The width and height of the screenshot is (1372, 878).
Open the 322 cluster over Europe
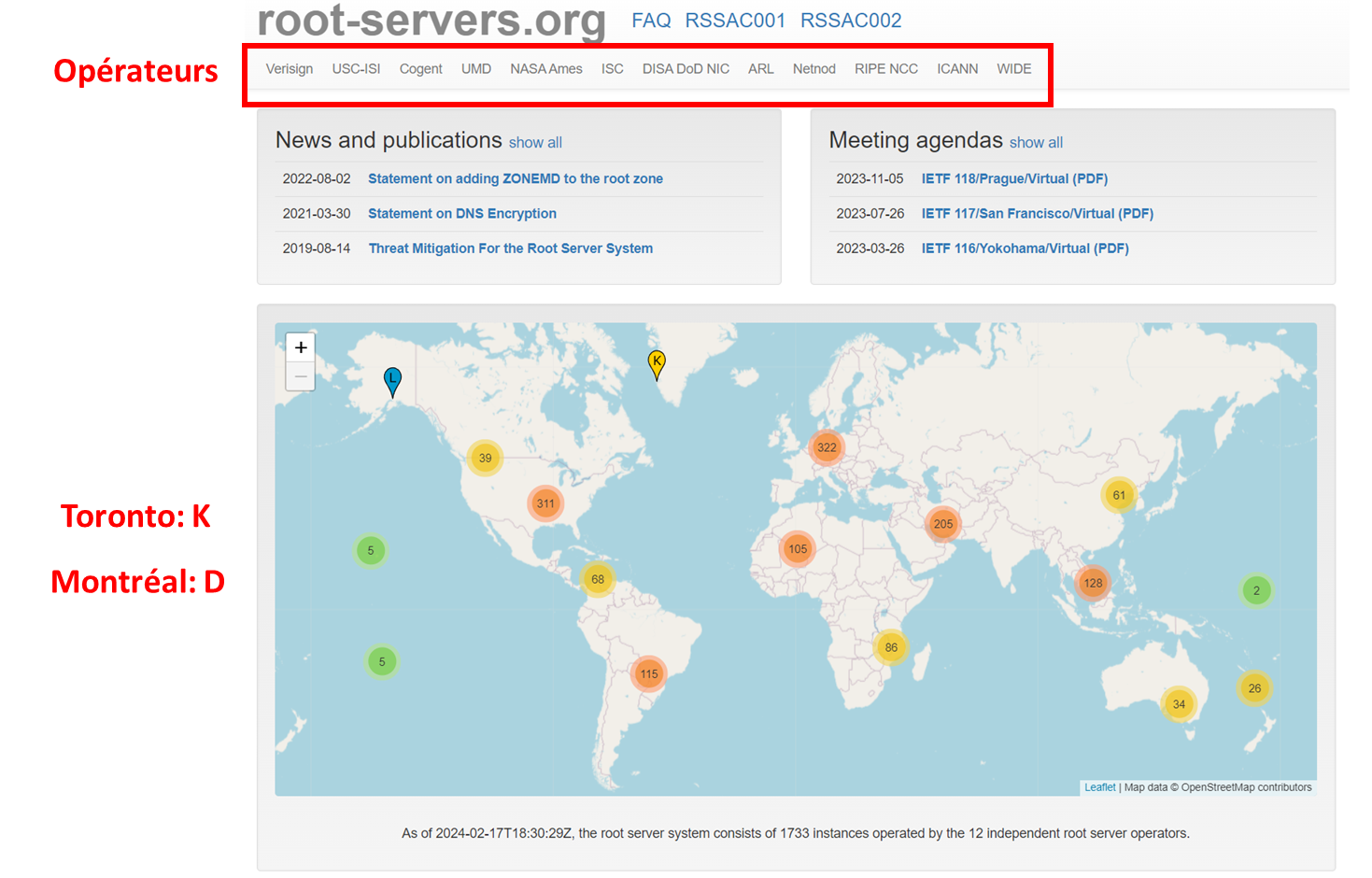point(827,447)
